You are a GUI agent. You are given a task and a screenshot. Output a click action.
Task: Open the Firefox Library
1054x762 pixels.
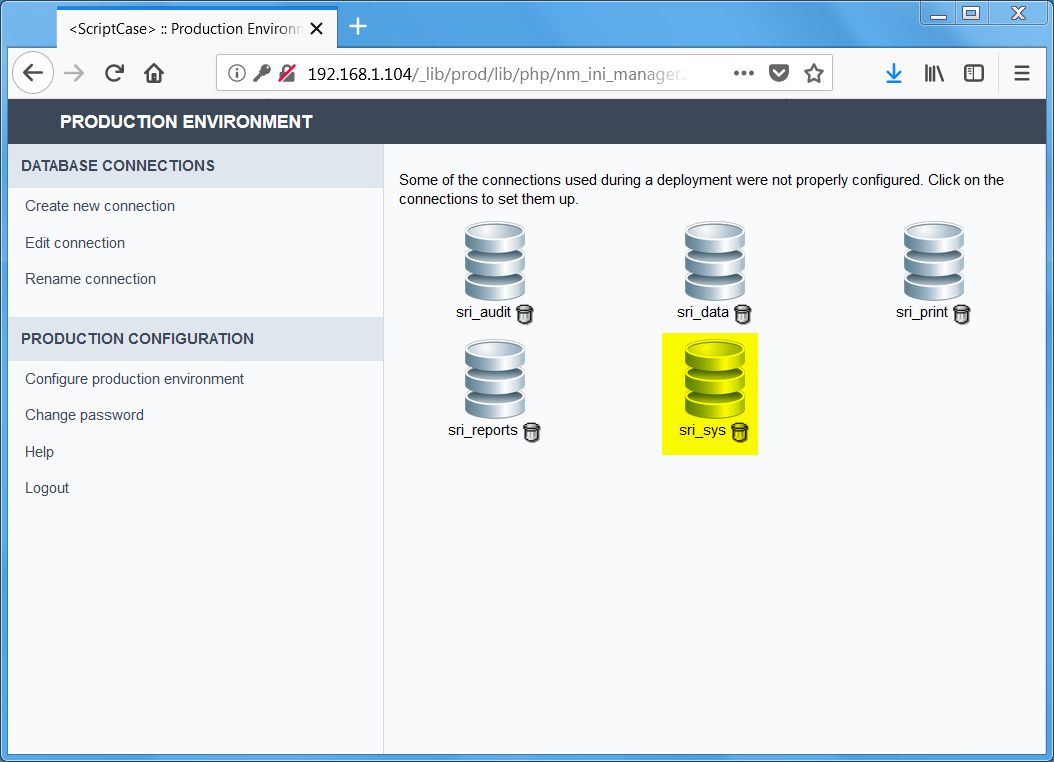tap(933, 72)
